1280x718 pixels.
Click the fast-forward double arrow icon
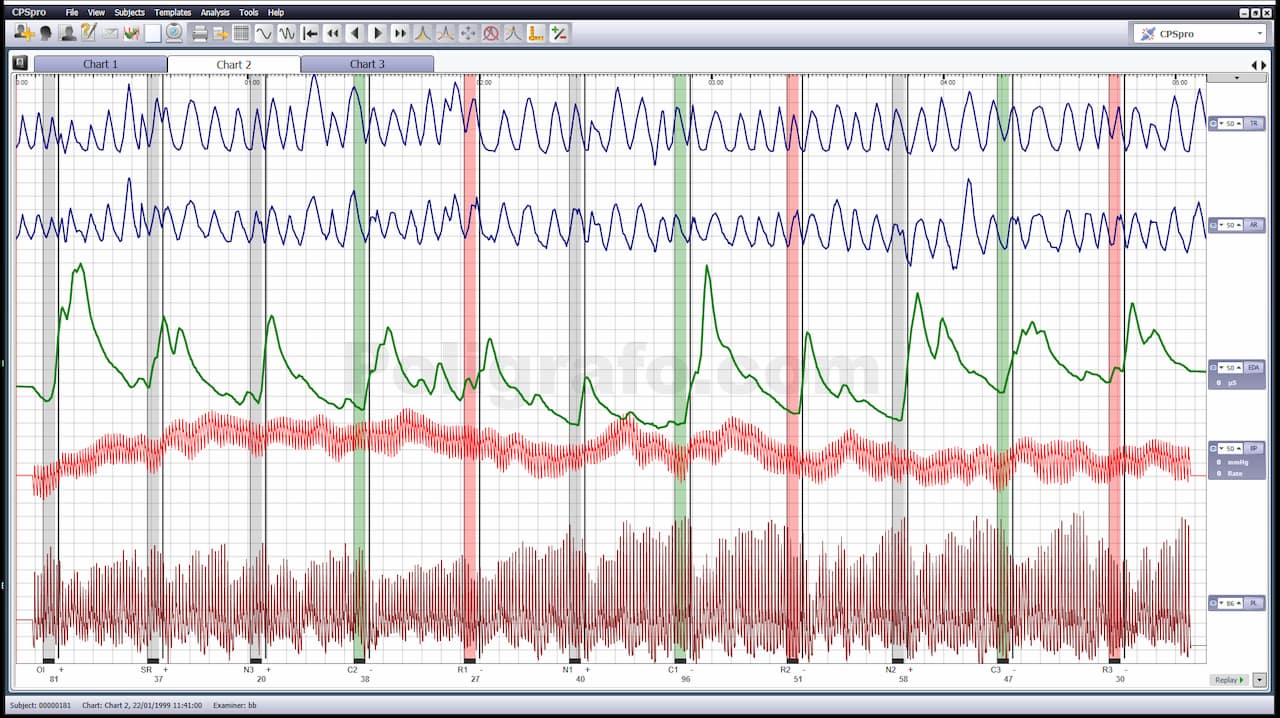(x=400, y=33)
